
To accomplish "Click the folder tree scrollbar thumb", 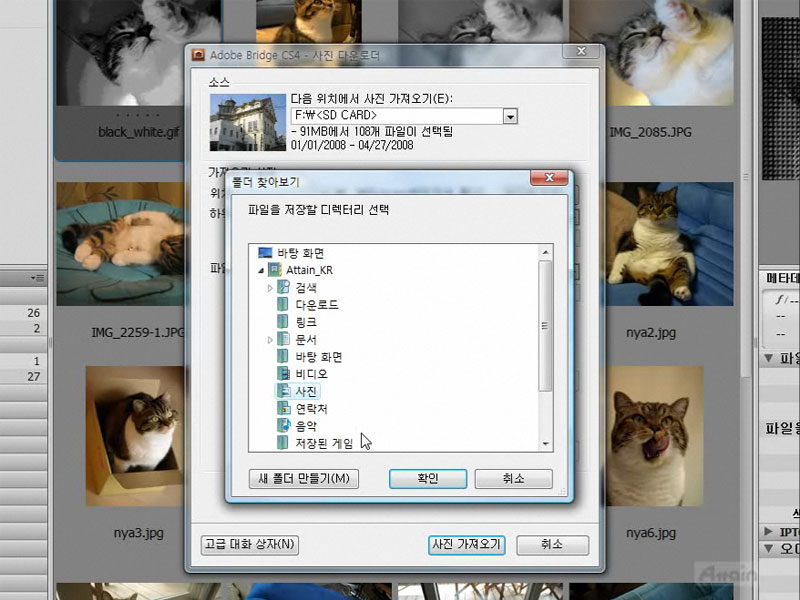I will [x=545, y=326].
